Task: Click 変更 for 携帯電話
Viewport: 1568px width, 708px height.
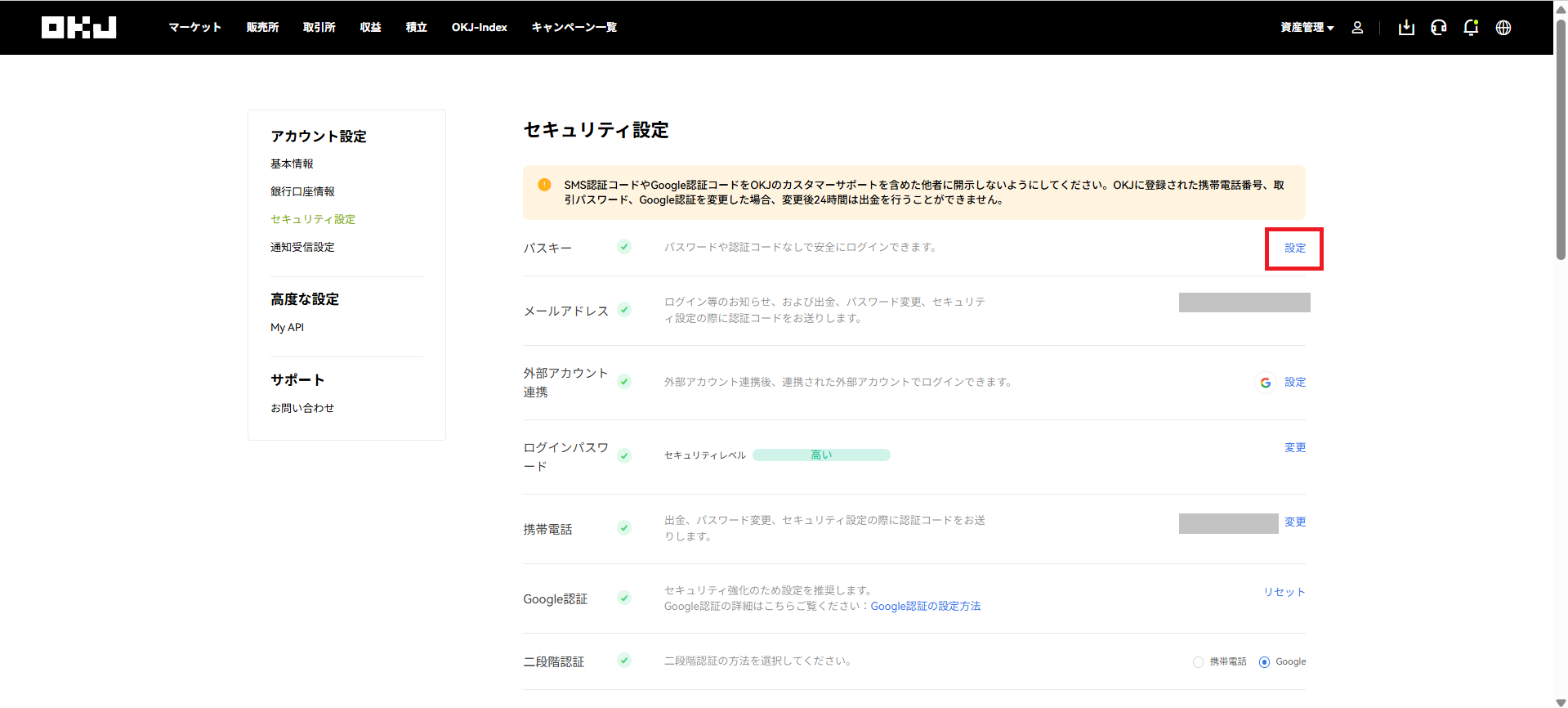Action: tap(1295, 522)
